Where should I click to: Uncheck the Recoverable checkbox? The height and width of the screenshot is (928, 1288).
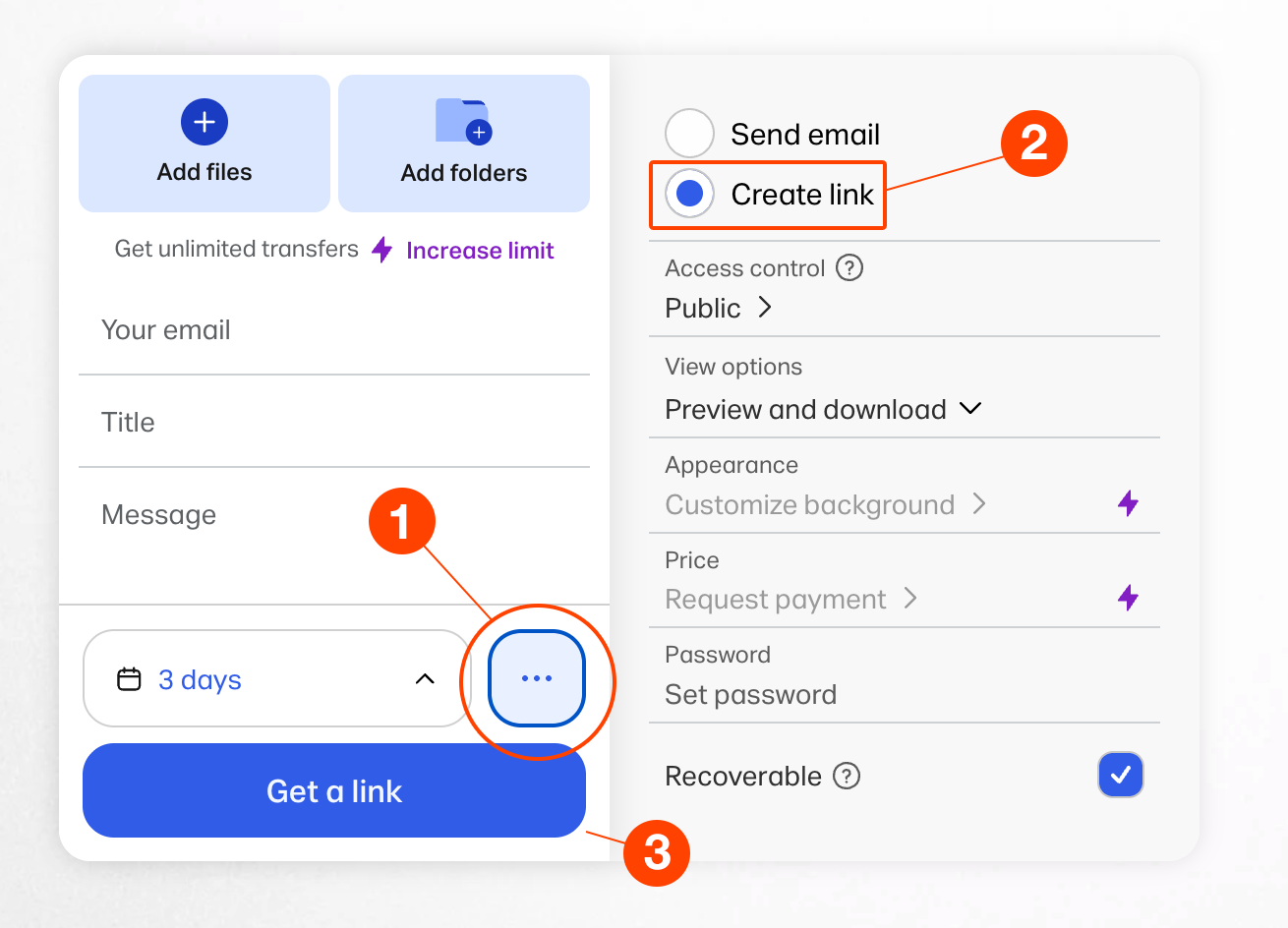point(1121,775)
